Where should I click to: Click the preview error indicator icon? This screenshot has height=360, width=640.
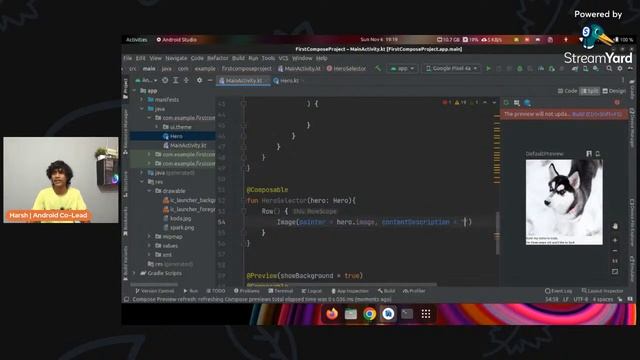(x=617, y=102)
